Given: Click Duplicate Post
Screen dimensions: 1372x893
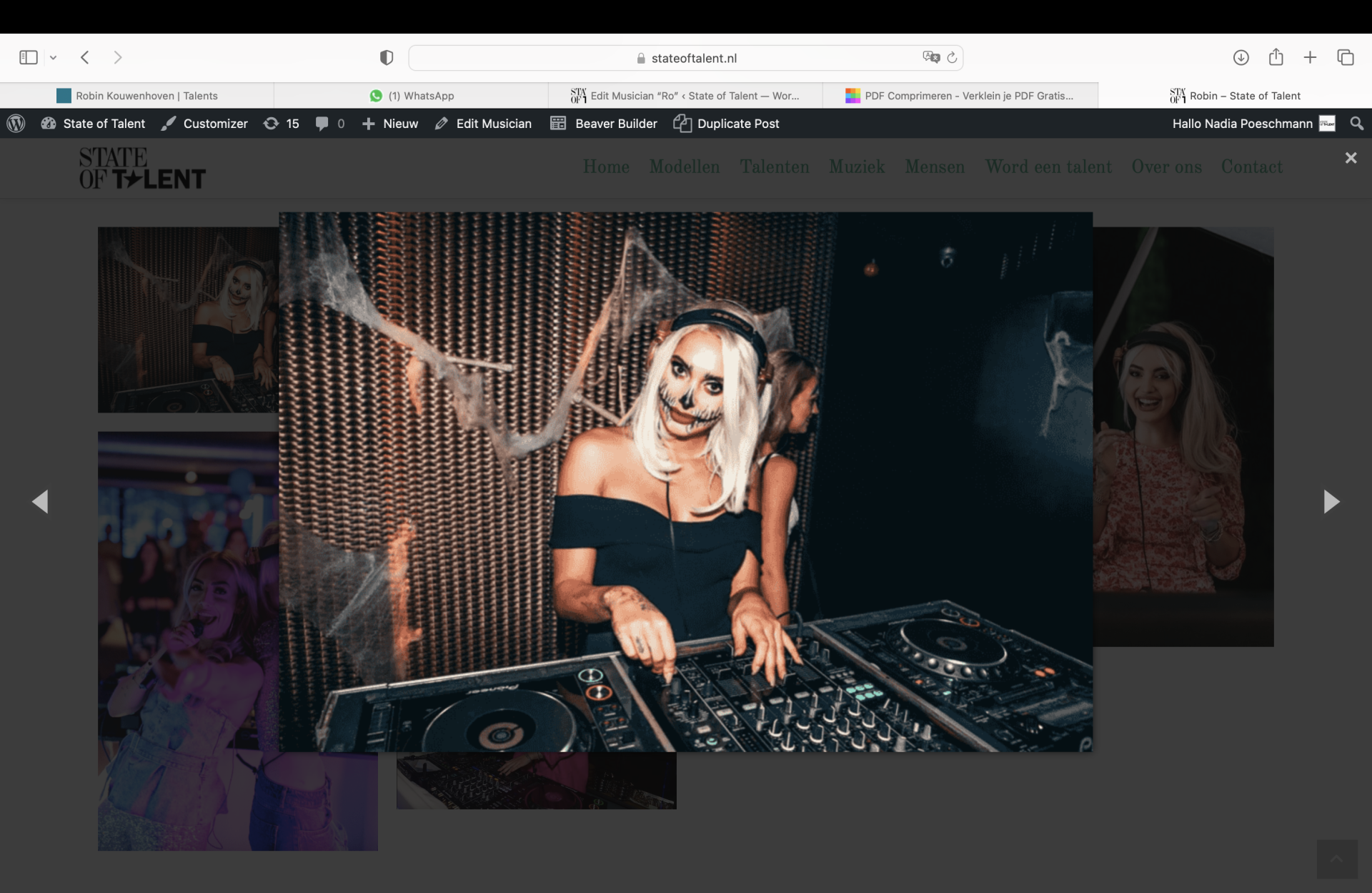Looking at the screenshot, I should pos(727,124).
